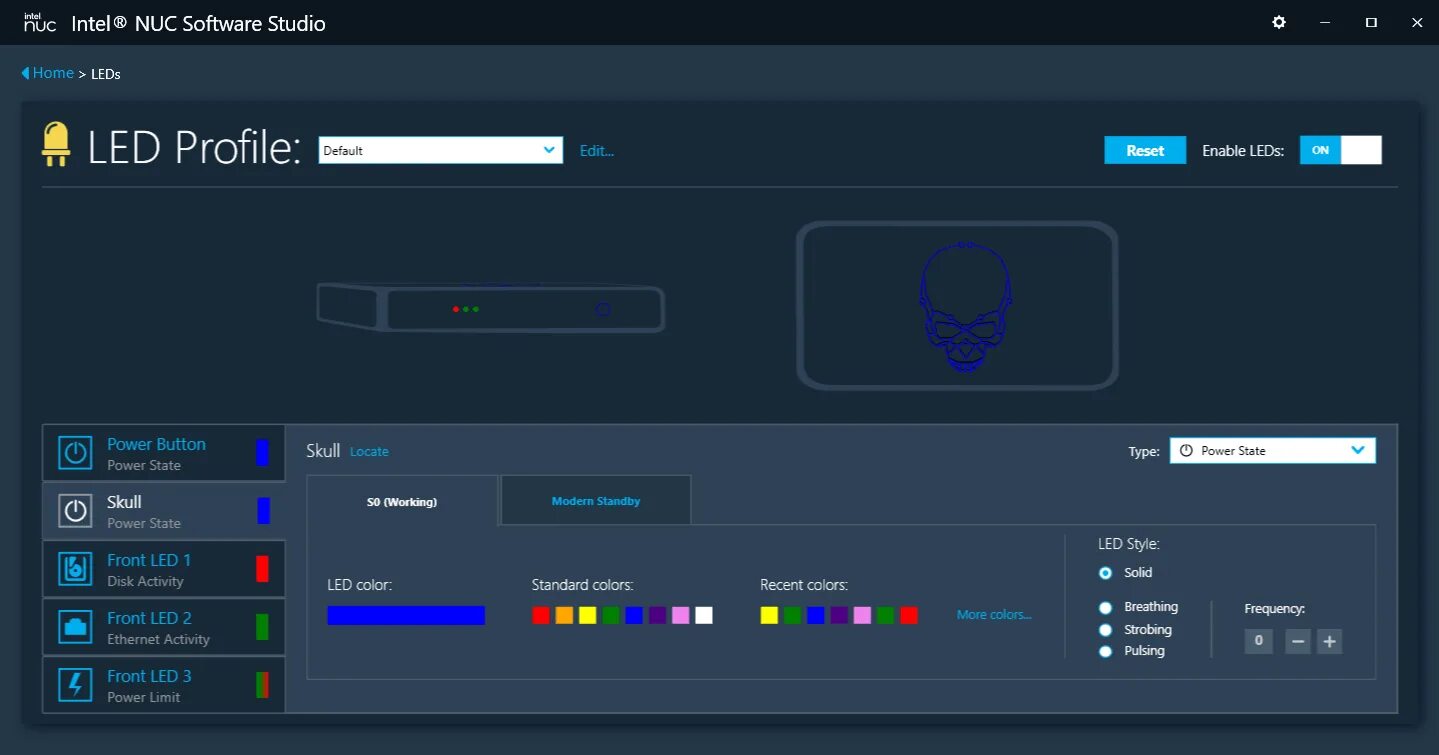Pick blue from Standard colors

click(634, 615)
